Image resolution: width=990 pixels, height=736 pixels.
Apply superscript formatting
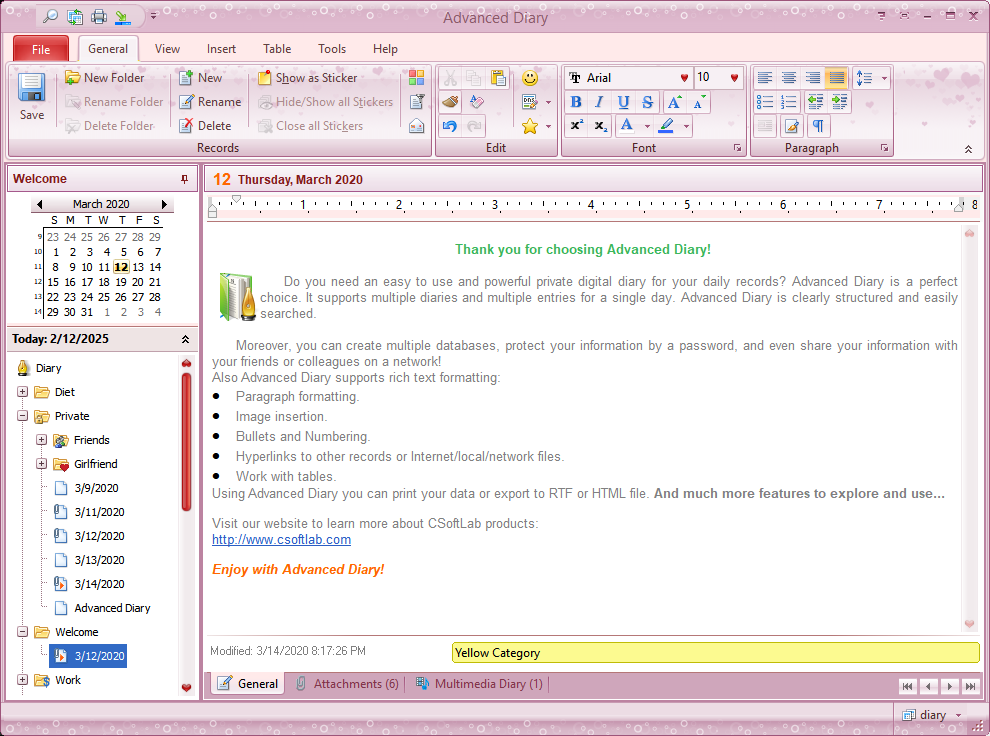(x=576, y=126)
